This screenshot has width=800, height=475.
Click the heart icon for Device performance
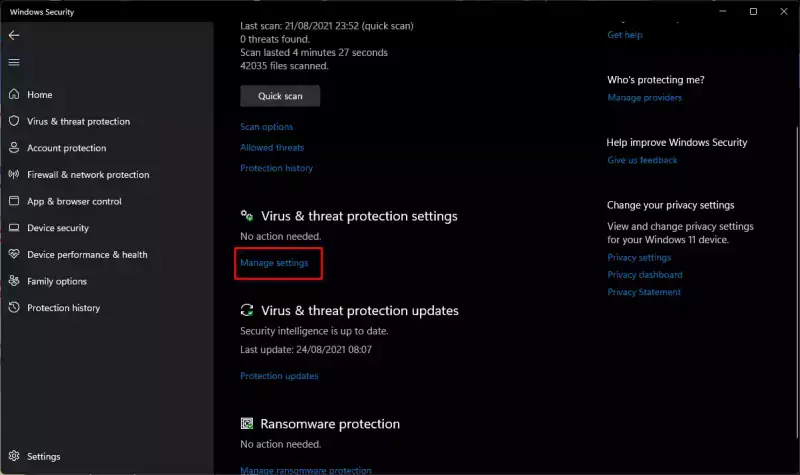(x=14, y=254)
